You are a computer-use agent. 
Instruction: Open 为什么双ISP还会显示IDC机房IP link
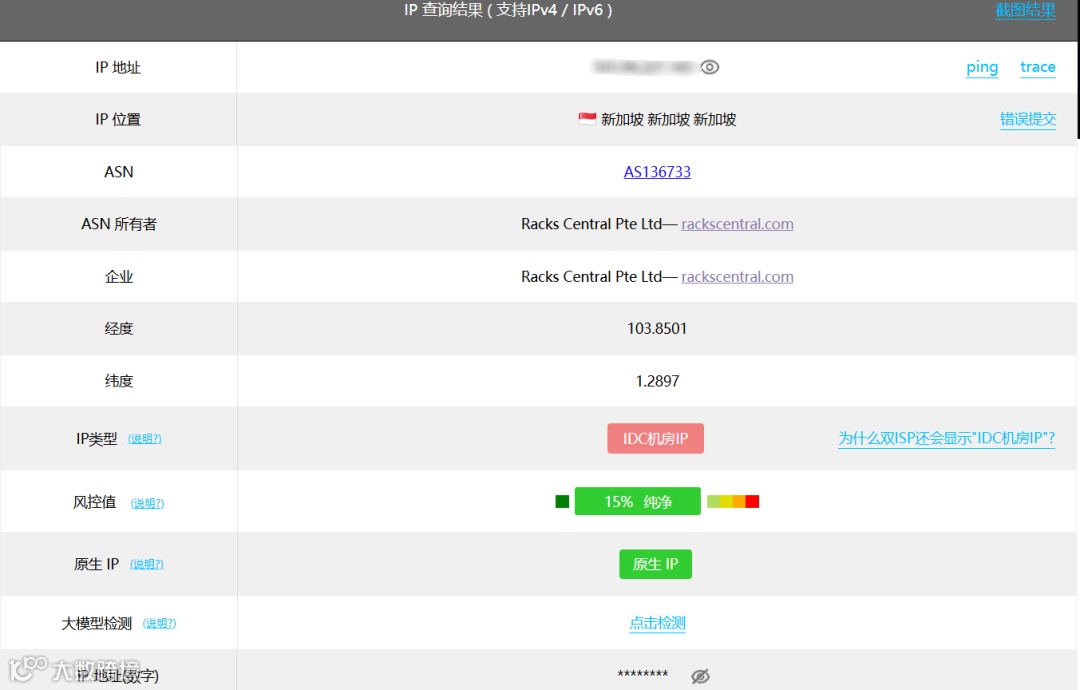[x=946, y=438]
